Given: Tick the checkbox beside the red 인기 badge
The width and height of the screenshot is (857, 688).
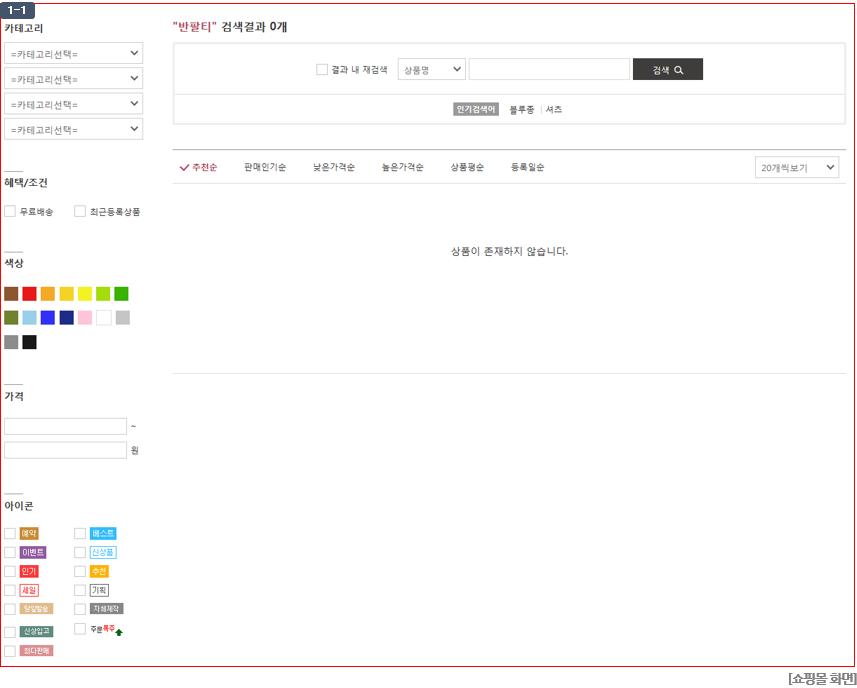Looking at the screenshot, I should pos(10,572).
